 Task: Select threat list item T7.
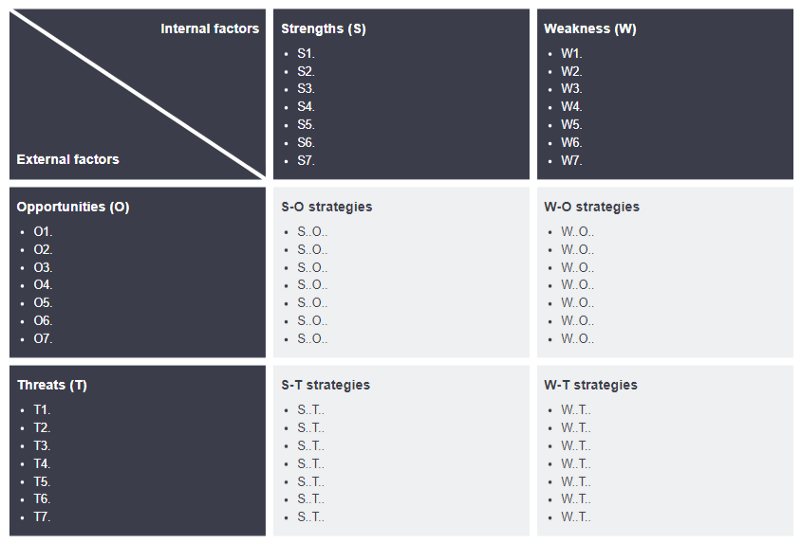click(x=42, y=517)
